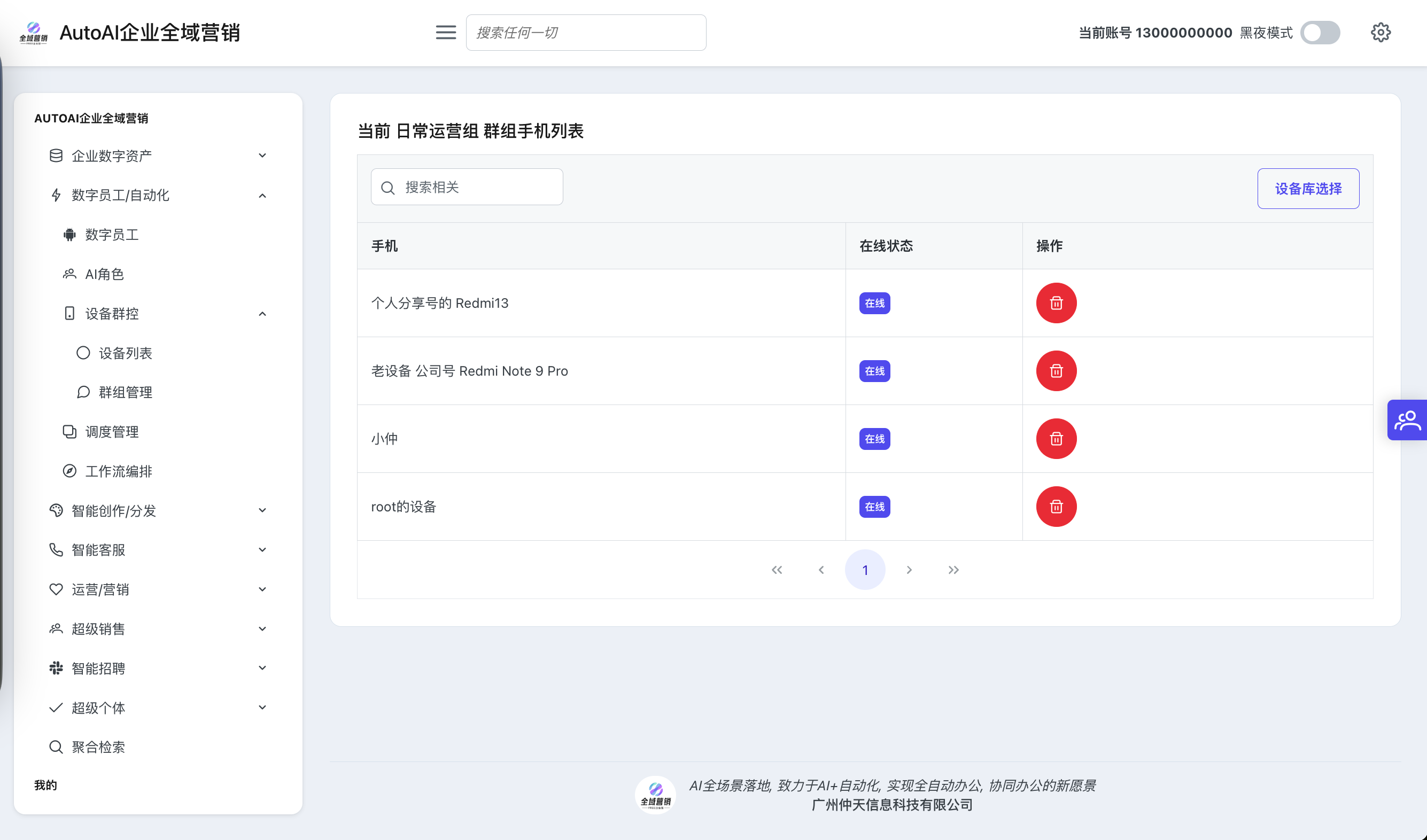Collapse the 设备群控 submenu
This screenshot has width=1427, height=840.
(164, 314)
